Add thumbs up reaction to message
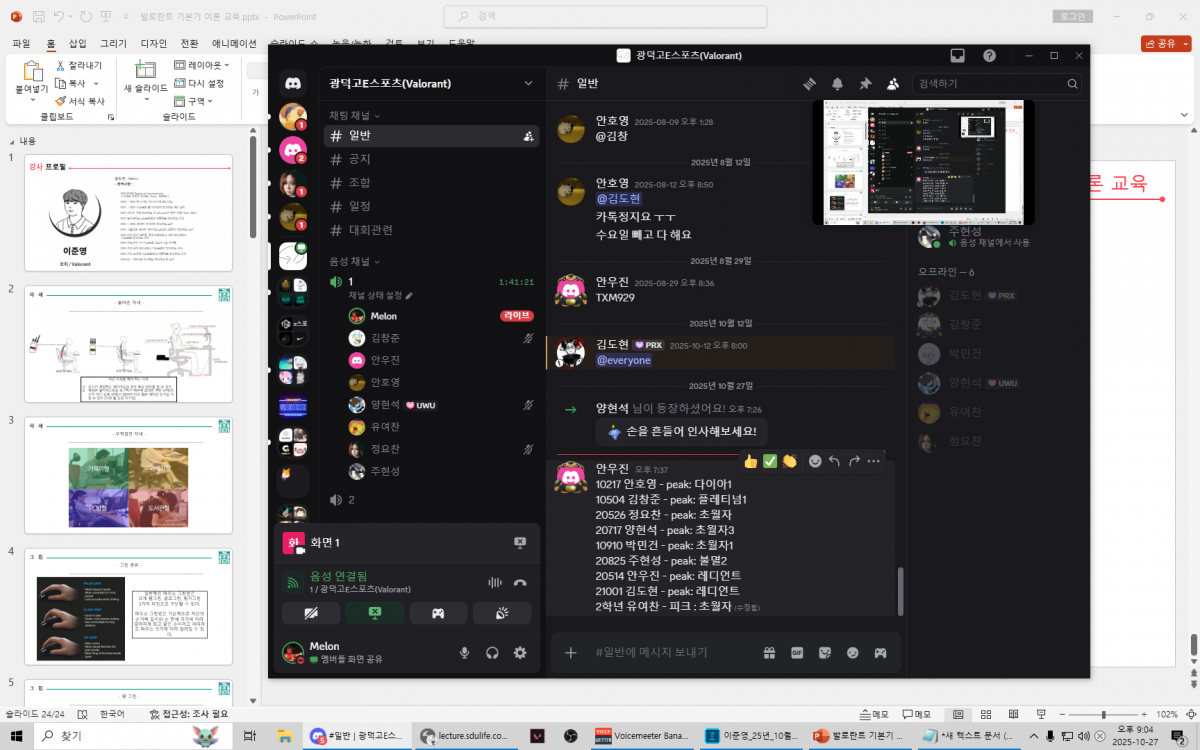The height and width of the screenshot is (750, 1200). 751,461
